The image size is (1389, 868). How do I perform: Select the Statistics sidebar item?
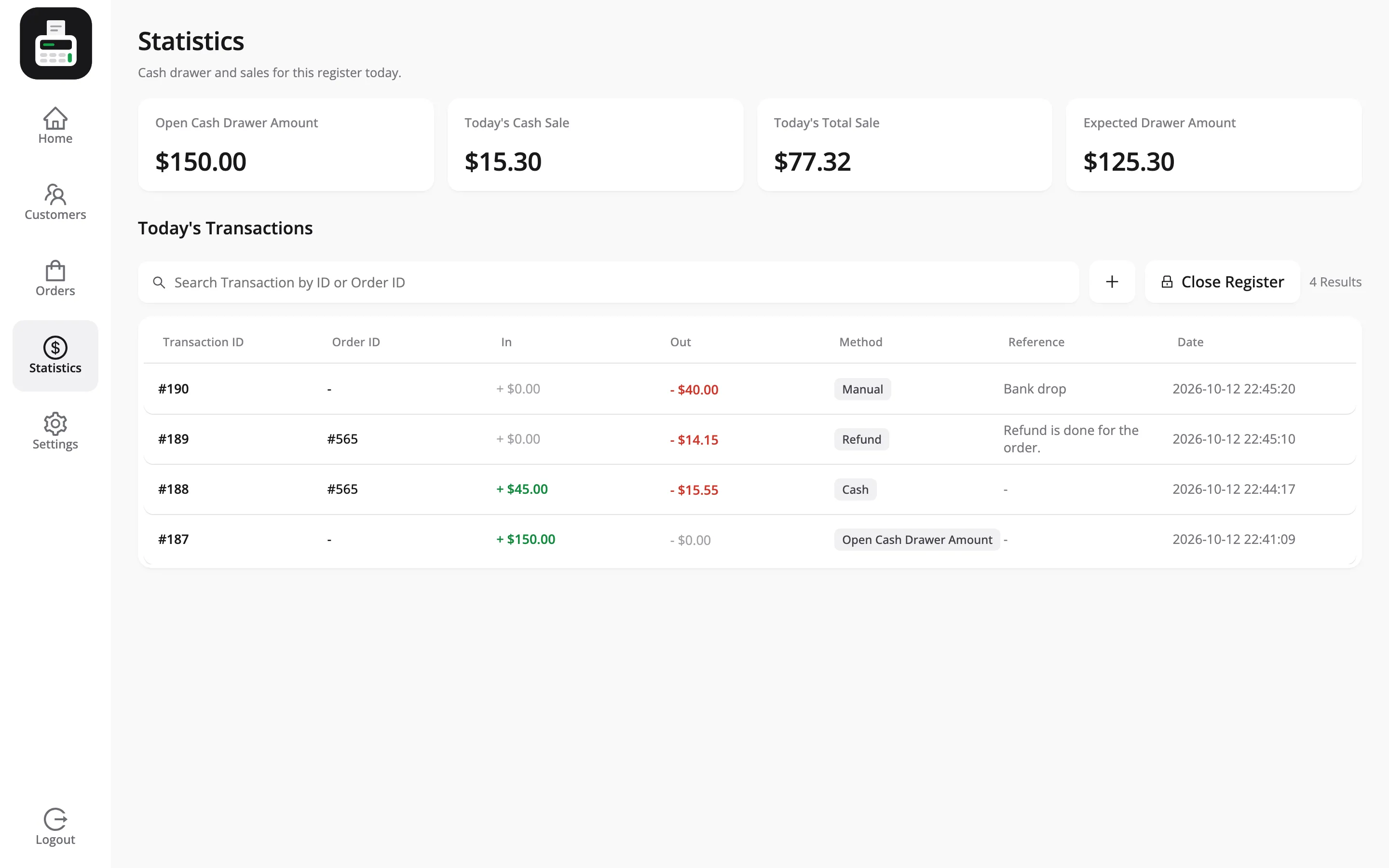(55, 355)
